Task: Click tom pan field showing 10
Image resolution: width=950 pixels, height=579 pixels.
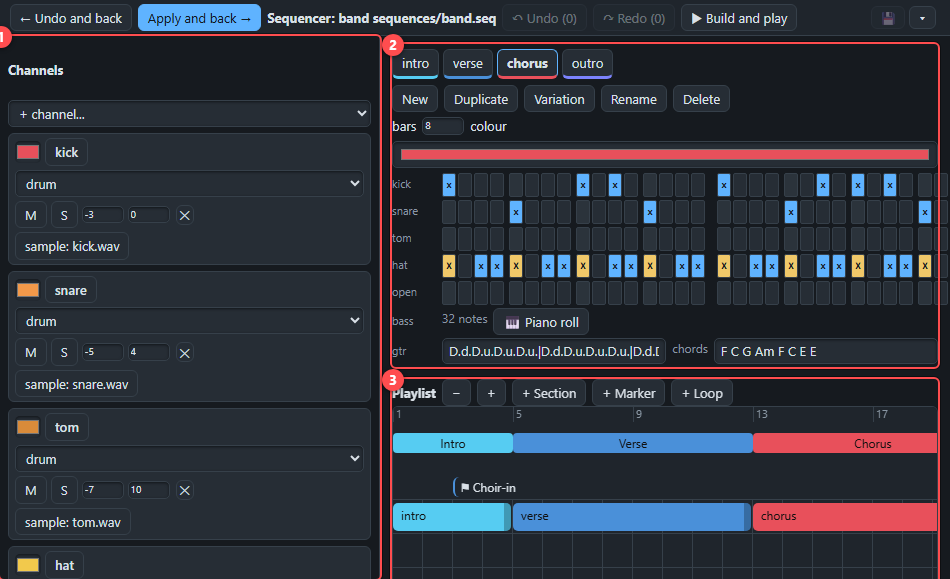Action: pos(149,489)
